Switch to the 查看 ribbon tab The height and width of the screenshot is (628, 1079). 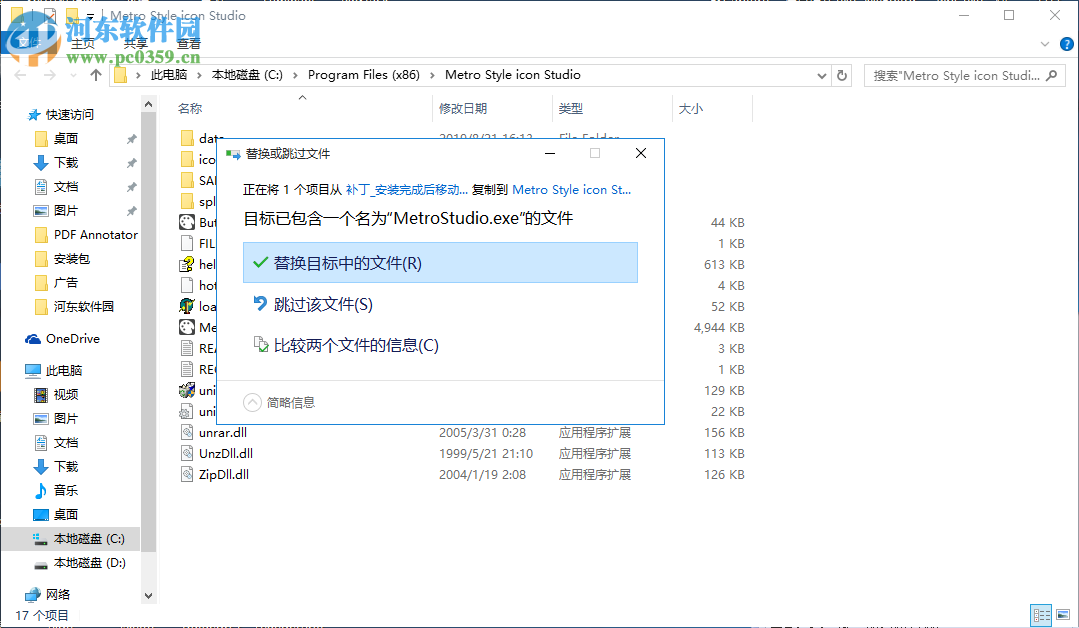189,43
